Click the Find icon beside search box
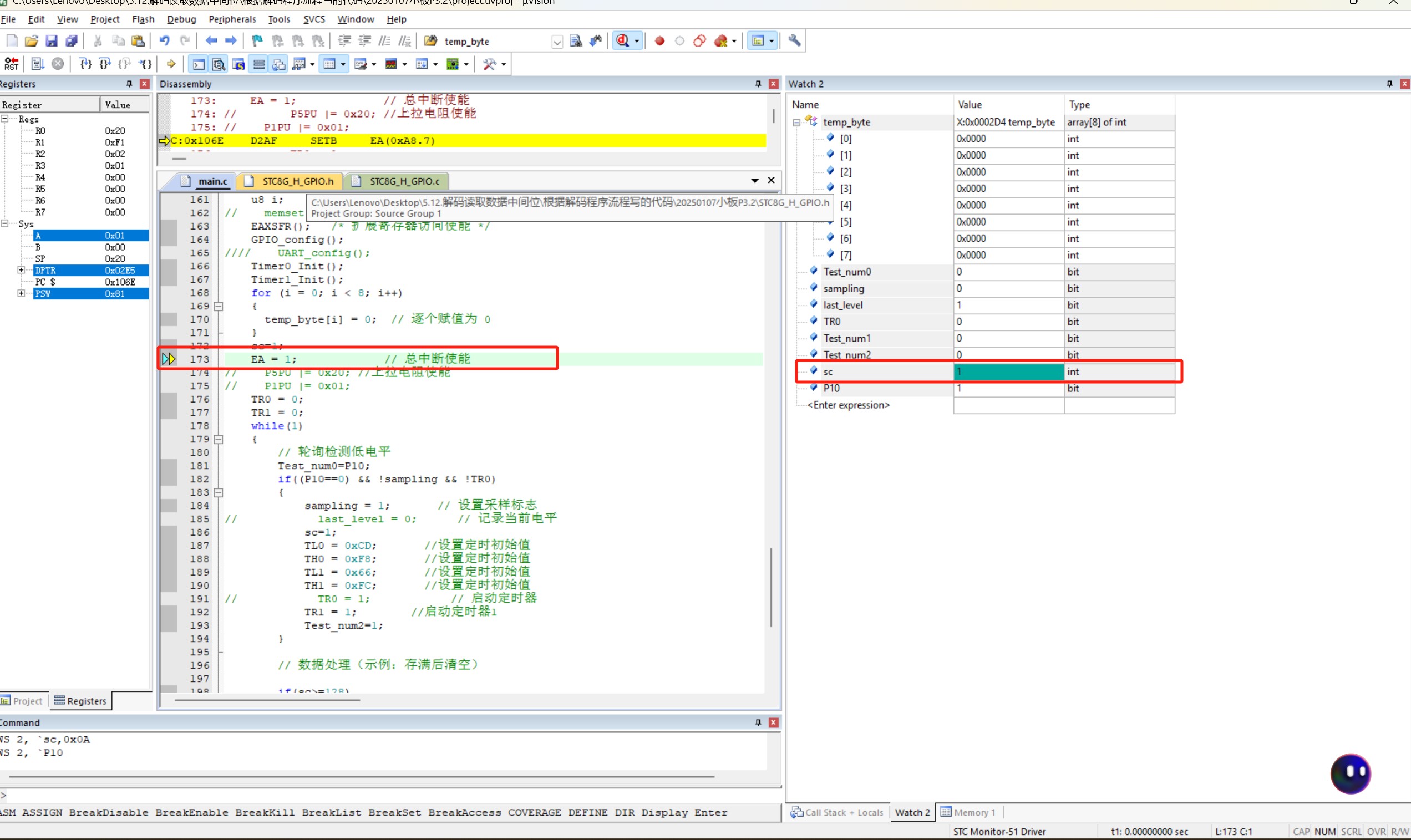 (576, 41)
